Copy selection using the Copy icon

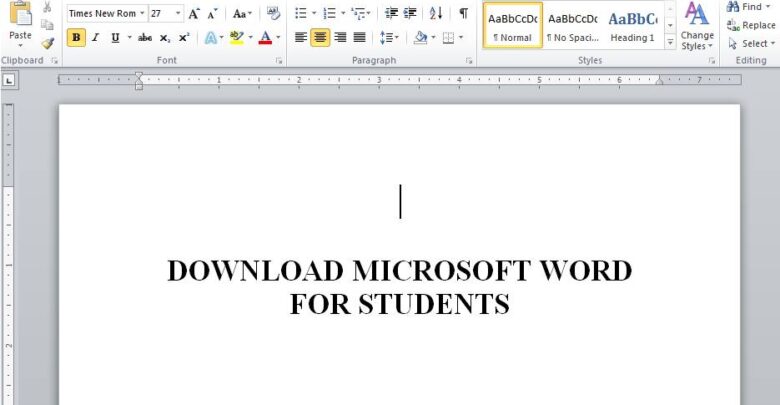(47, 25)
